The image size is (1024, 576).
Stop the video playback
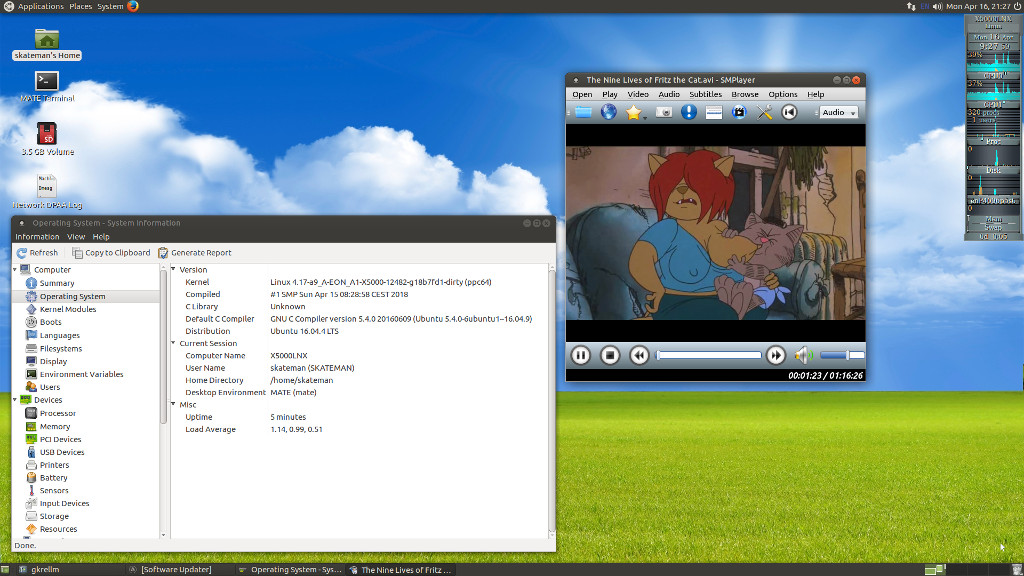610,355
